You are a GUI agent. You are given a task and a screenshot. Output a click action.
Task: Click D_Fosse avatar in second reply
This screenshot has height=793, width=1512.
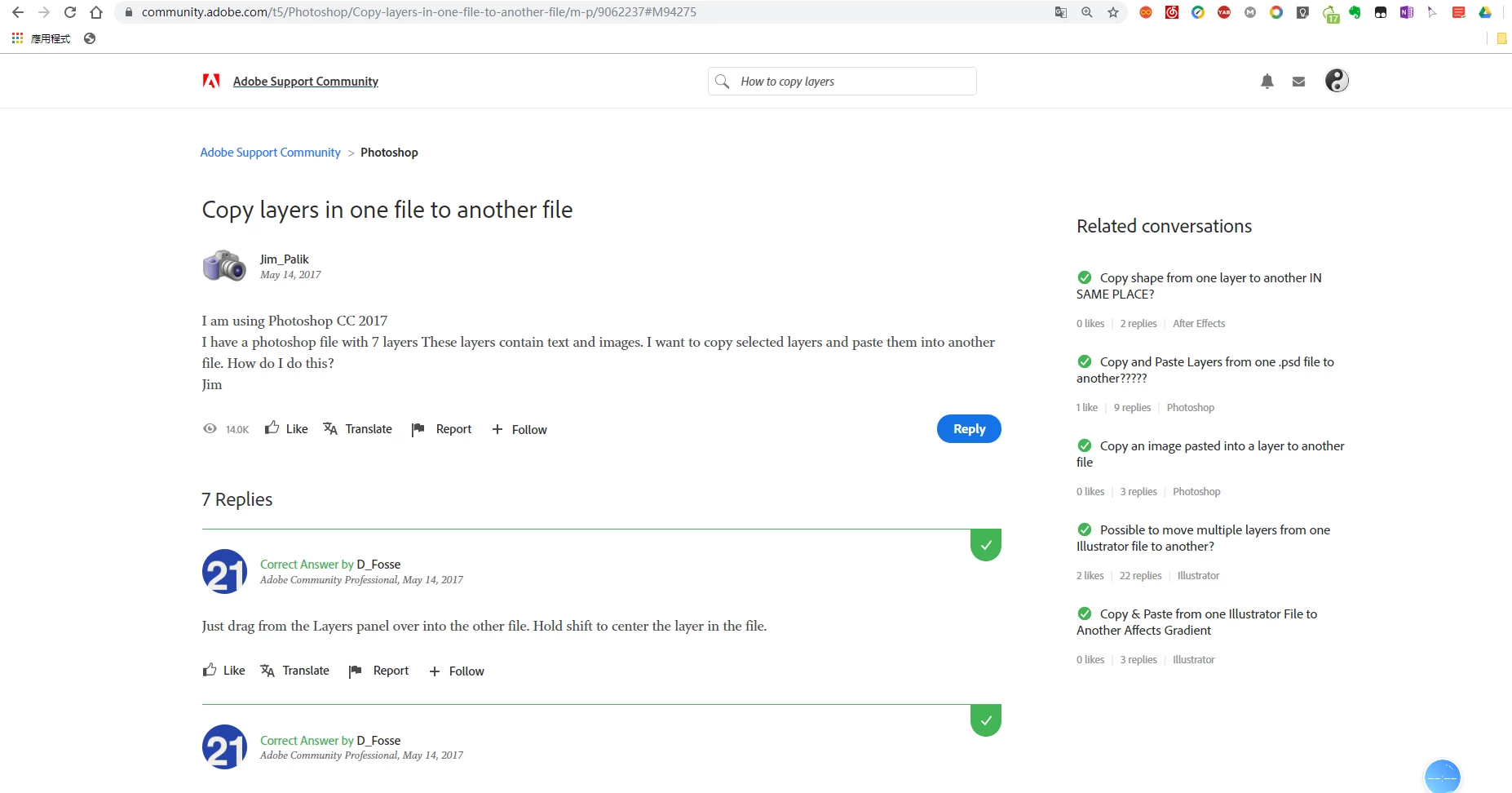coord(224,747)
